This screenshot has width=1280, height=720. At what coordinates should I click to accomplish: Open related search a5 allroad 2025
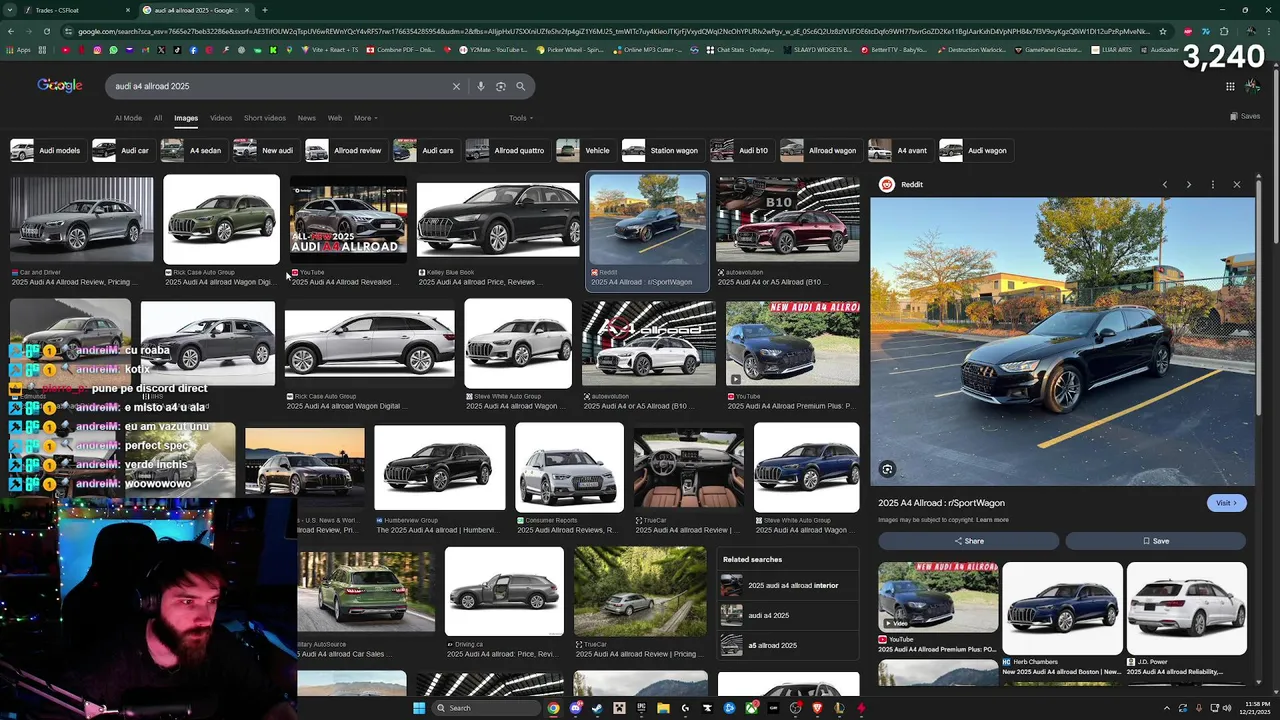(789, 645)
